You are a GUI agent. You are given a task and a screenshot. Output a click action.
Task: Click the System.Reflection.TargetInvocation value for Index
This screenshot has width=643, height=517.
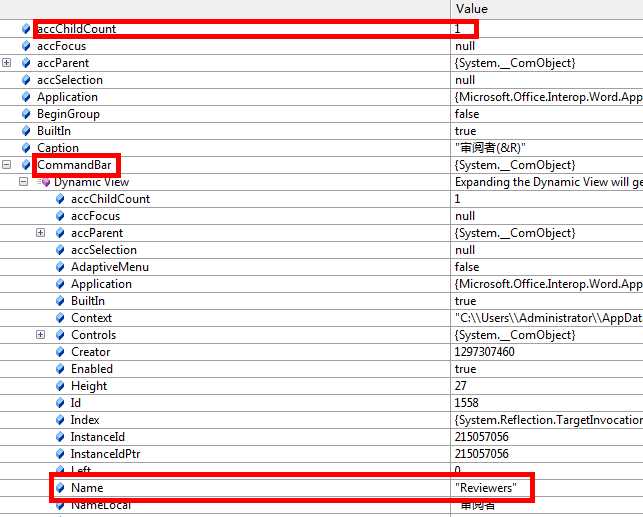(x=549, y=420)
